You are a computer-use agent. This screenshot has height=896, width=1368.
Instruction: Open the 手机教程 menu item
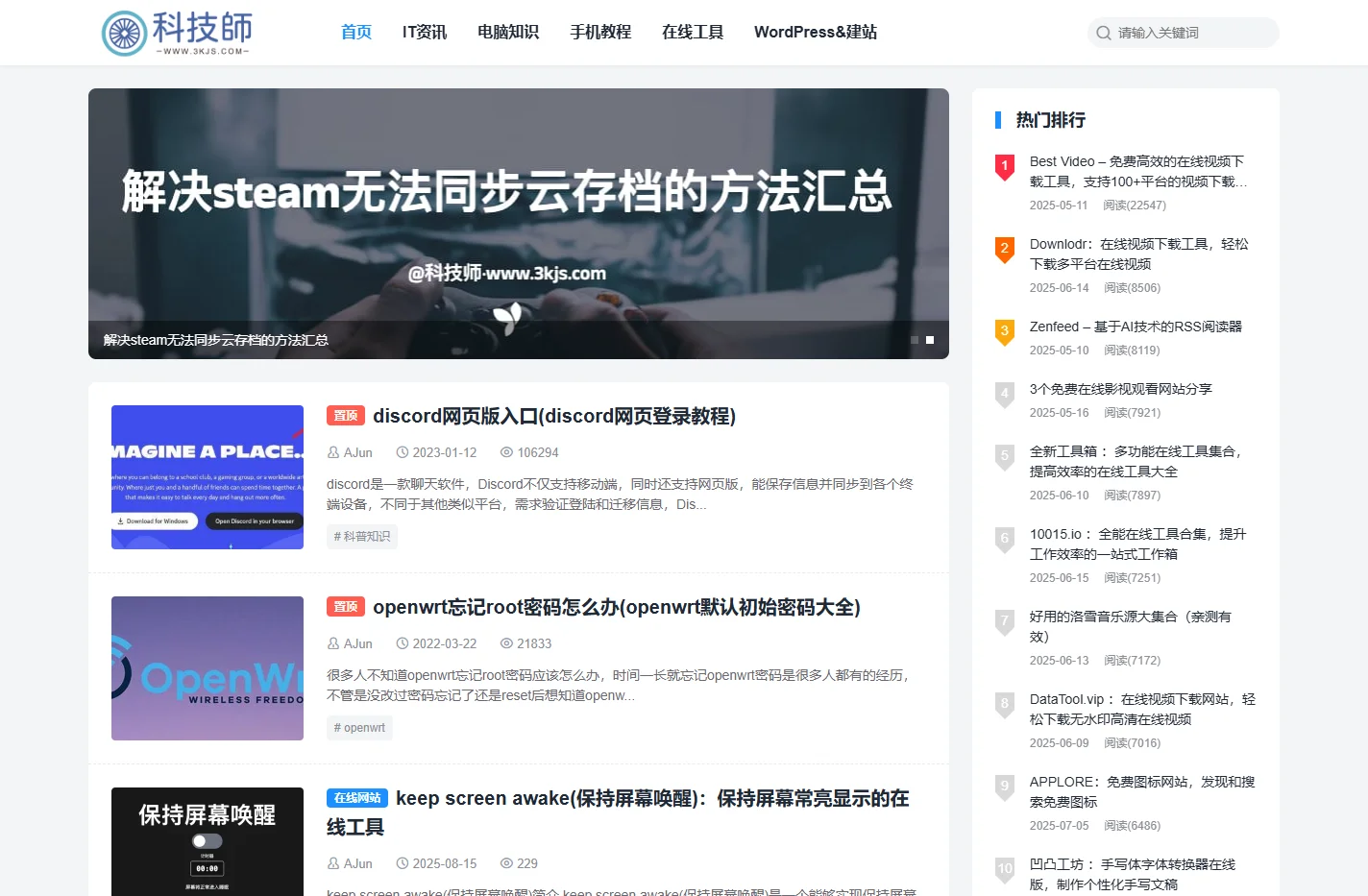click(600, 32)
